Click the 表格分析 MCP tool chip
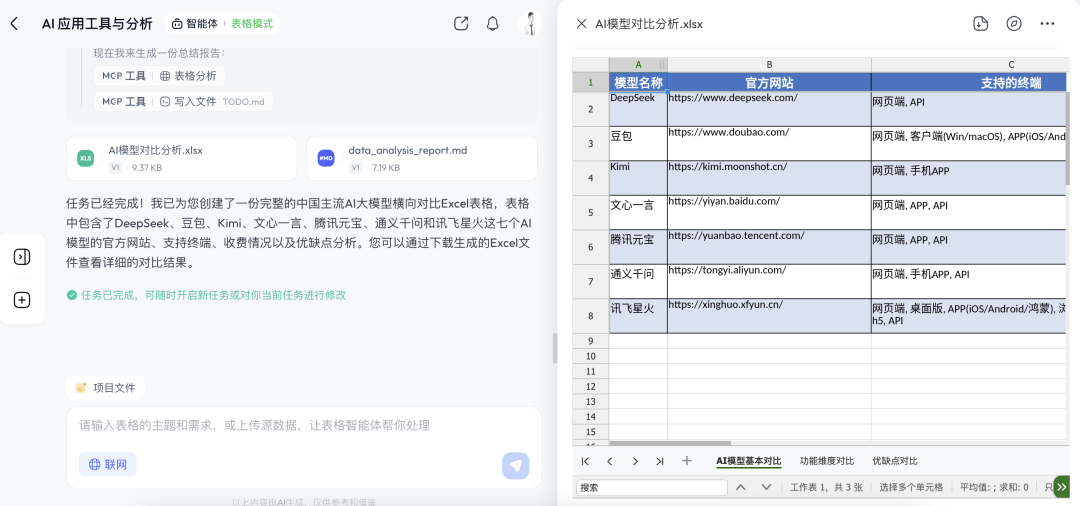Screen dimensions: 1080x506 tap(160, 76)
